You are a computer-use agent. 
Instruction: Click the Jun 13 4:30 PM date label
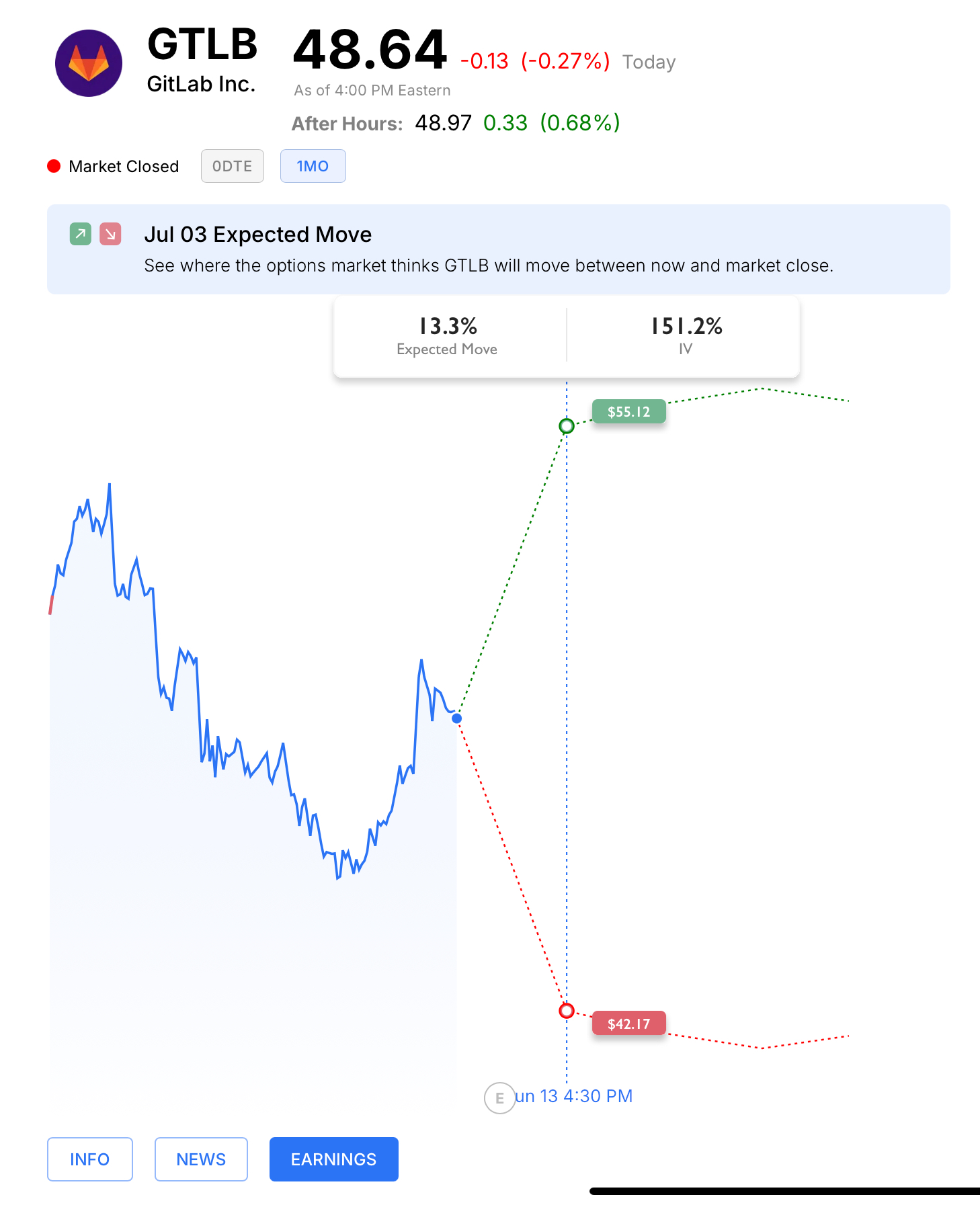(x=574, y=1096)
